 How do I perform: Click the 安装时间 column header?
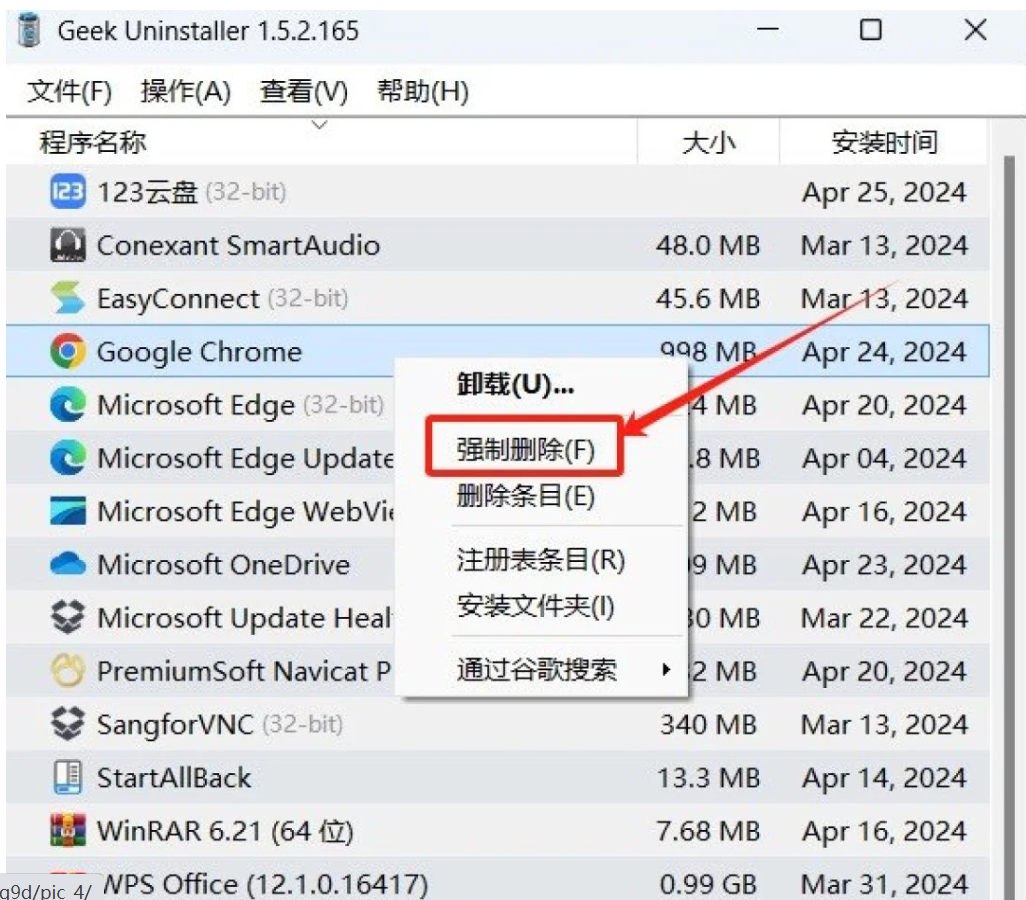[x=886, y=142]
